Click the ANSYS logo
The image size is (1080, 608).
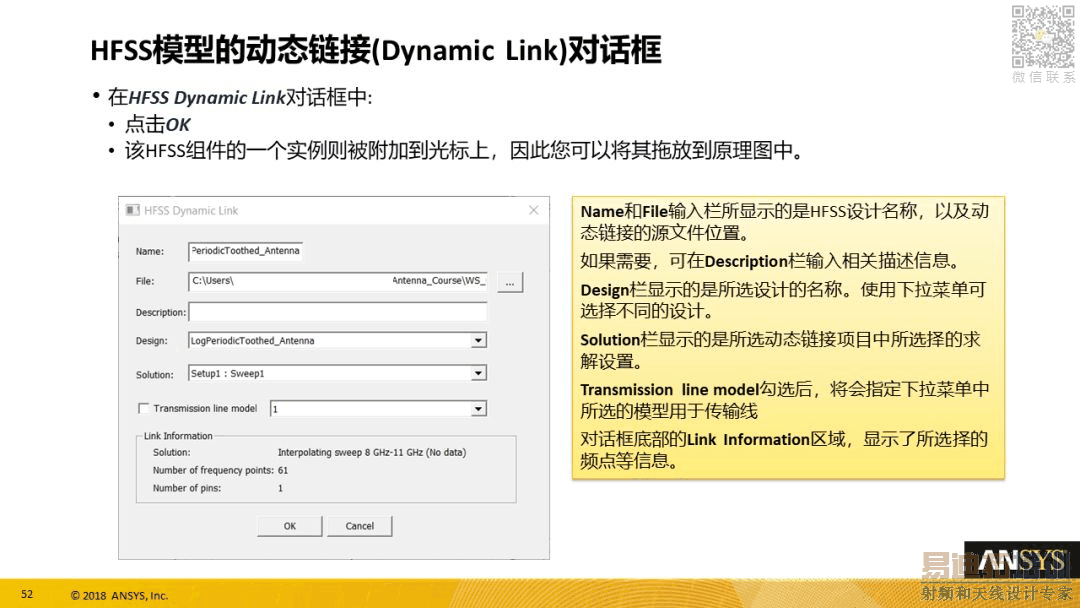point(1021,562)
